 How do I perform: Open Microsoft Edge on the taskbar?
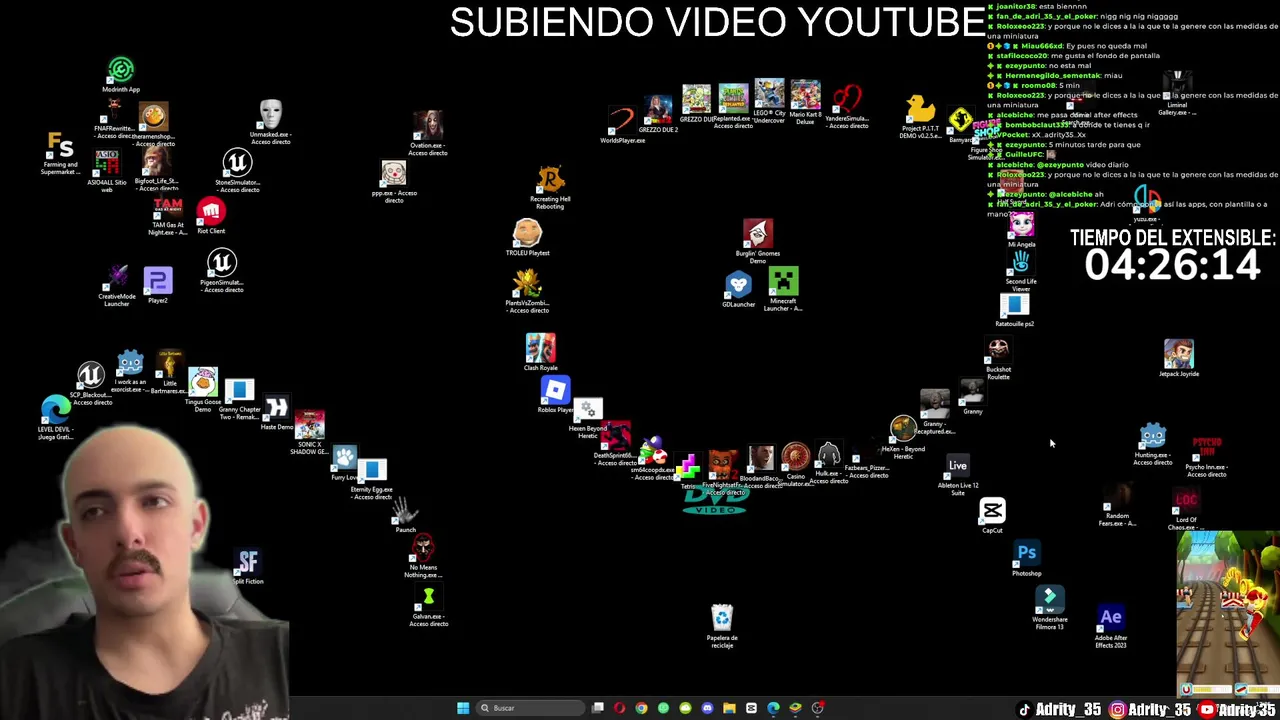773,708
